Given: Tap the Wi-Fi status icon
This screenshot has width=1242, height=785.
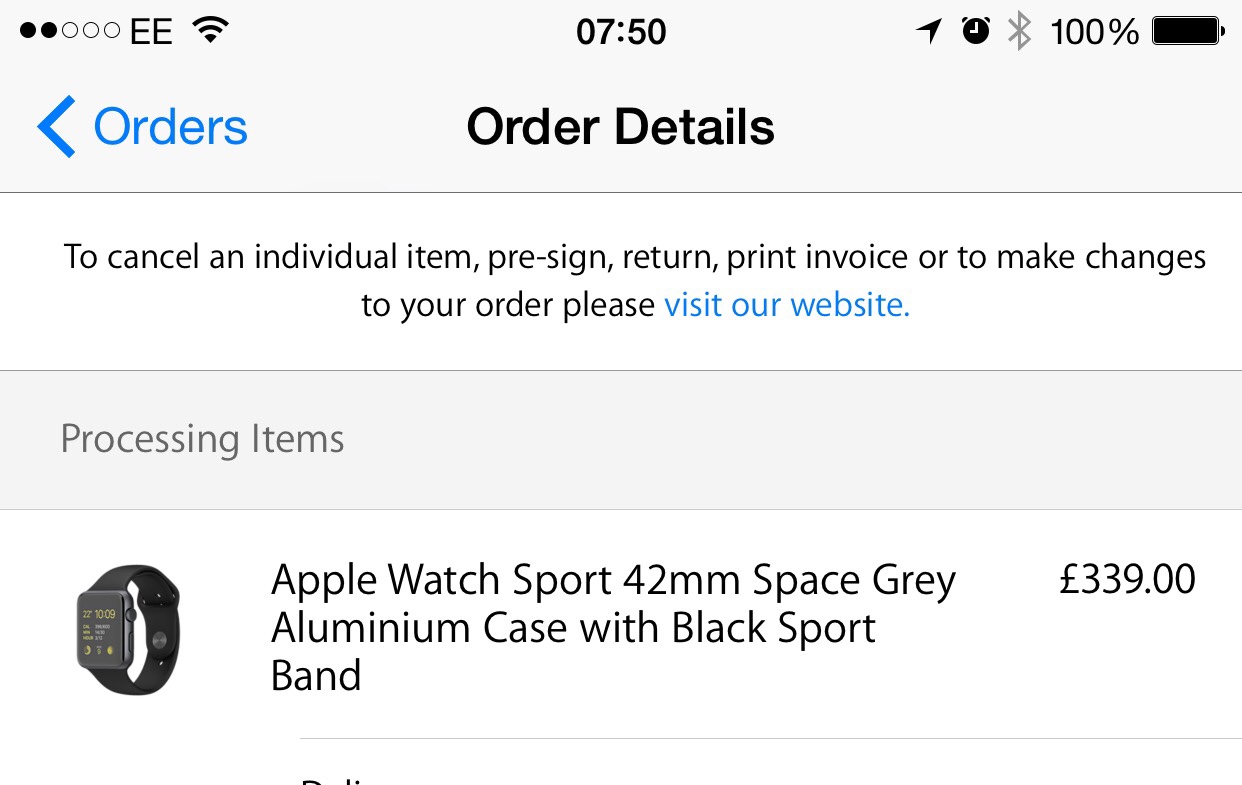Looking at the screenshot, I should pos(210,31).
